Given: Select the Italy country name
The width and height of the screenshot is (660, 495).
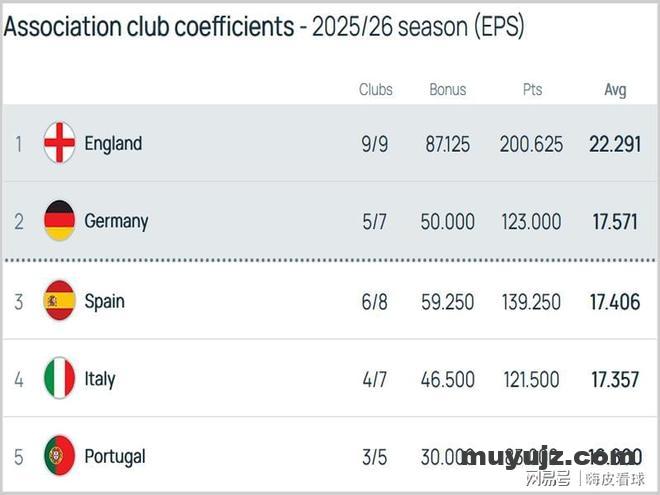Looking at the screenshot, I should (100, 379).
